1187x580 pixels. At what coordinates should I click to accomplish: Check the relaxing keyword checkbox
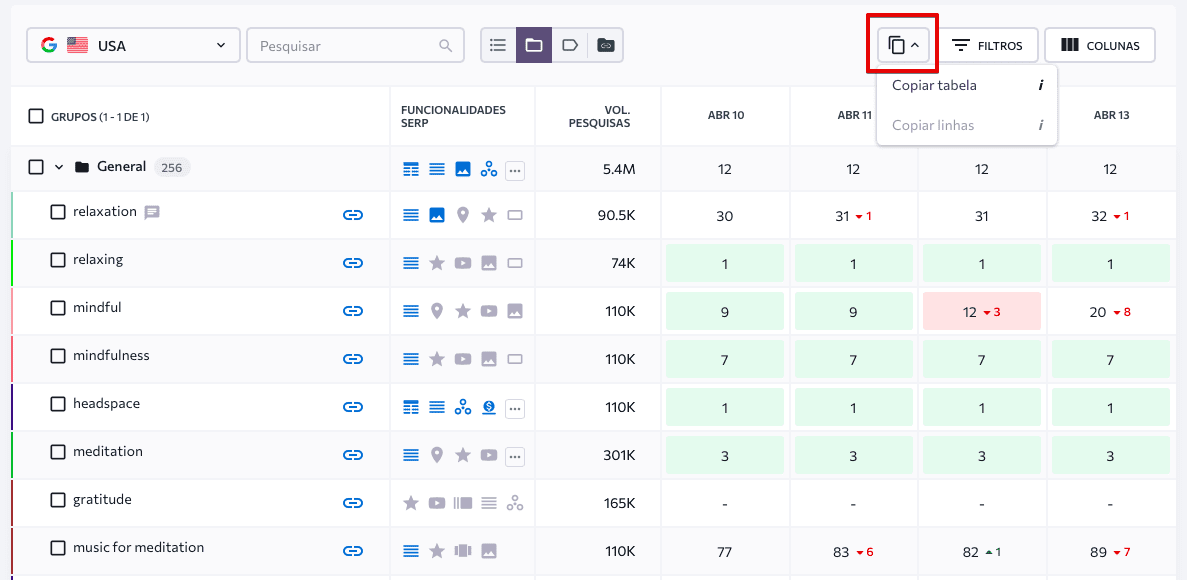[x=58, y=260]
